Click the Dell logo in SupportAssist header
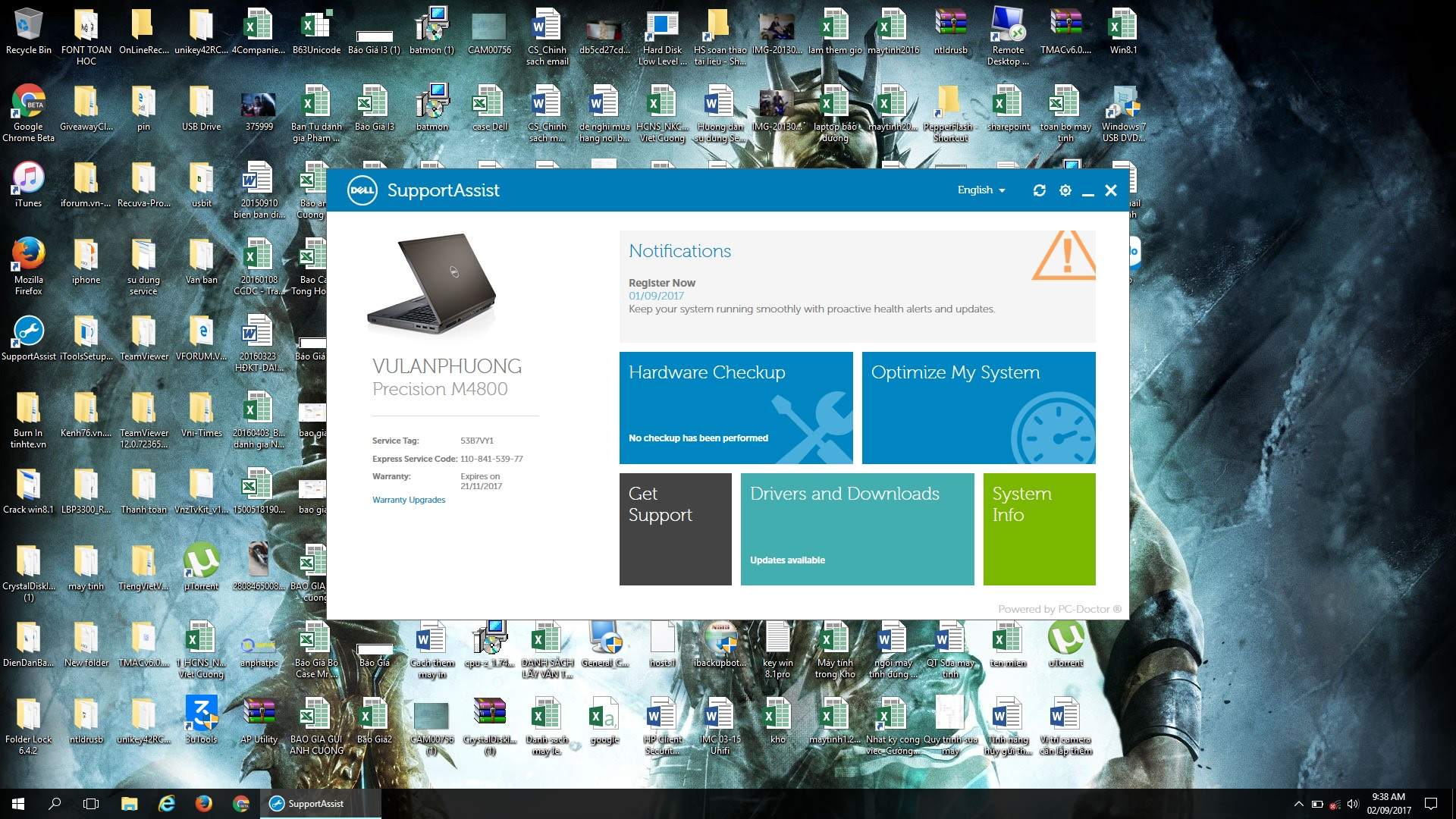 click(362, 190)
